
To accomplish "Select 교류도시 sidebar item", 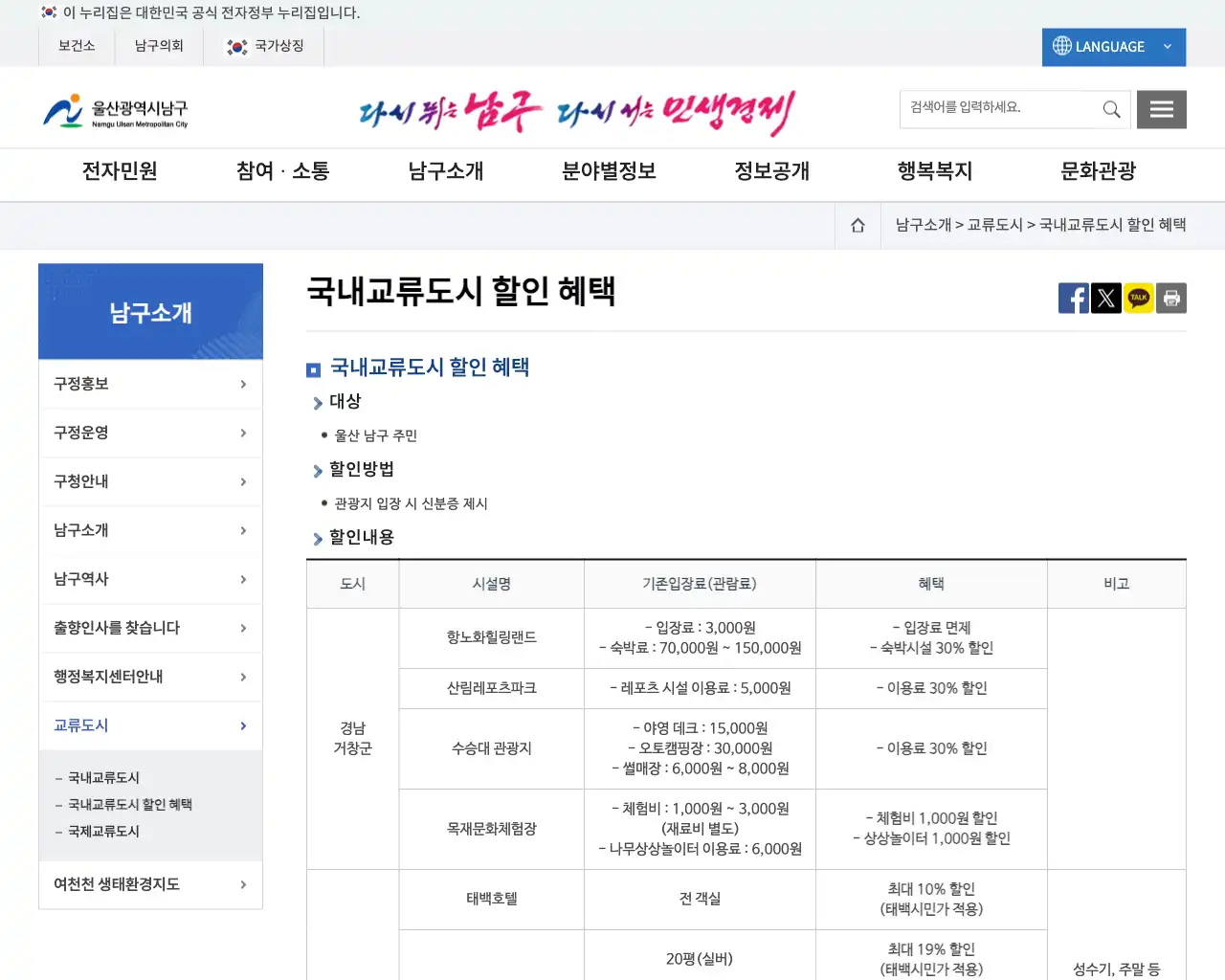I will (x=150, y=726).
